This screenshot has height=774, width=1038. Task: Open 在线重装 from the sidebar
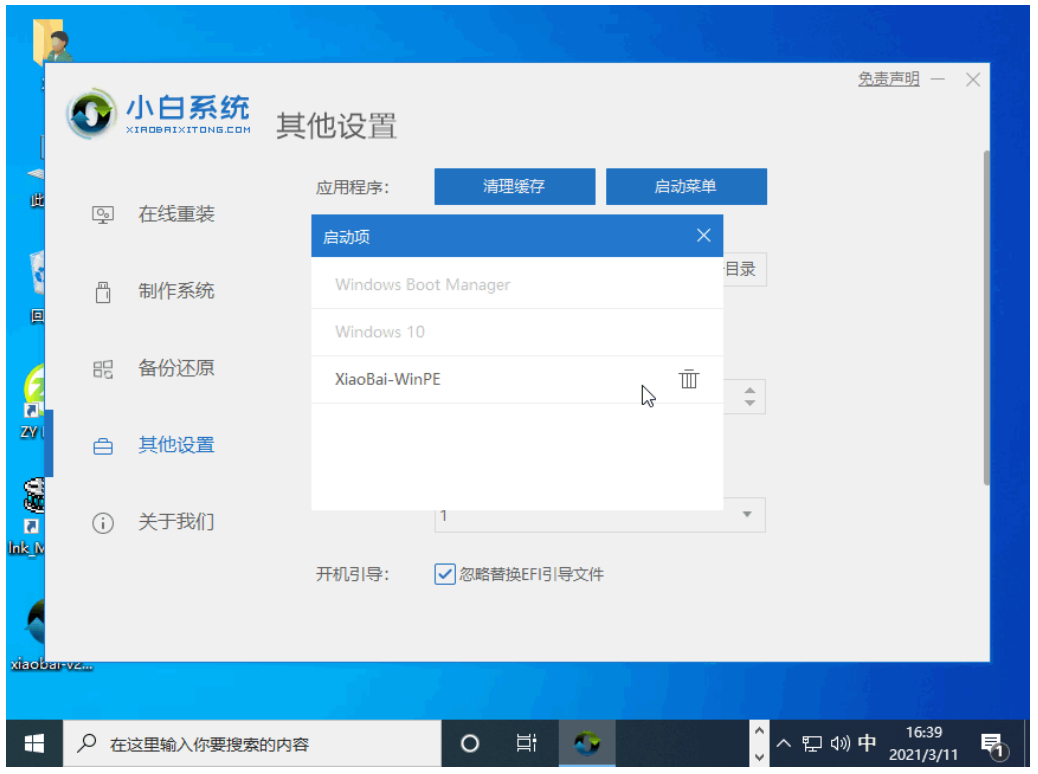(176, 214)
